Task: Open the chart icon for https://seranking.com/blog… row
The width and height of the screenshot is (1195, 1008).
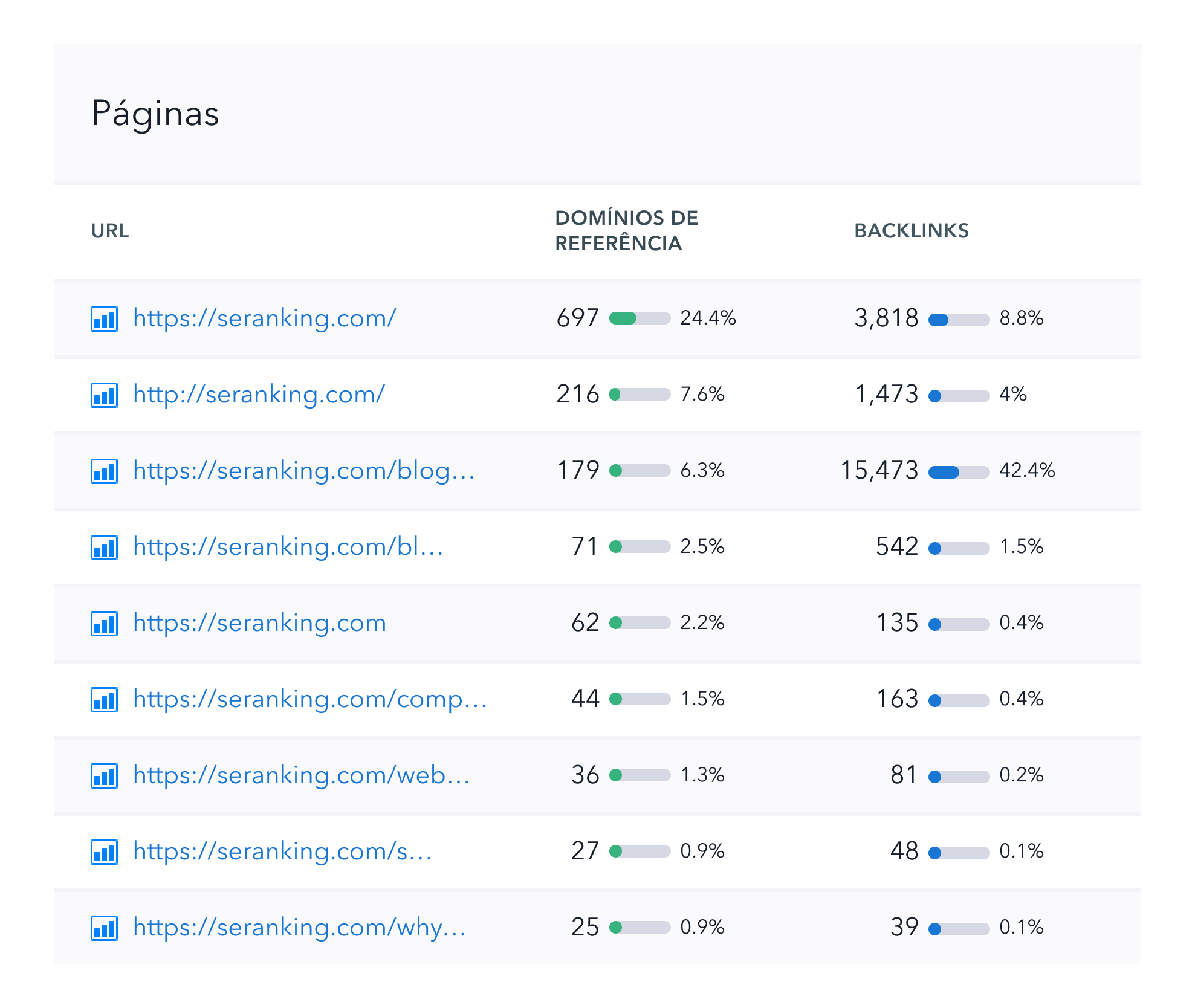Action: (x=104, y=471)
